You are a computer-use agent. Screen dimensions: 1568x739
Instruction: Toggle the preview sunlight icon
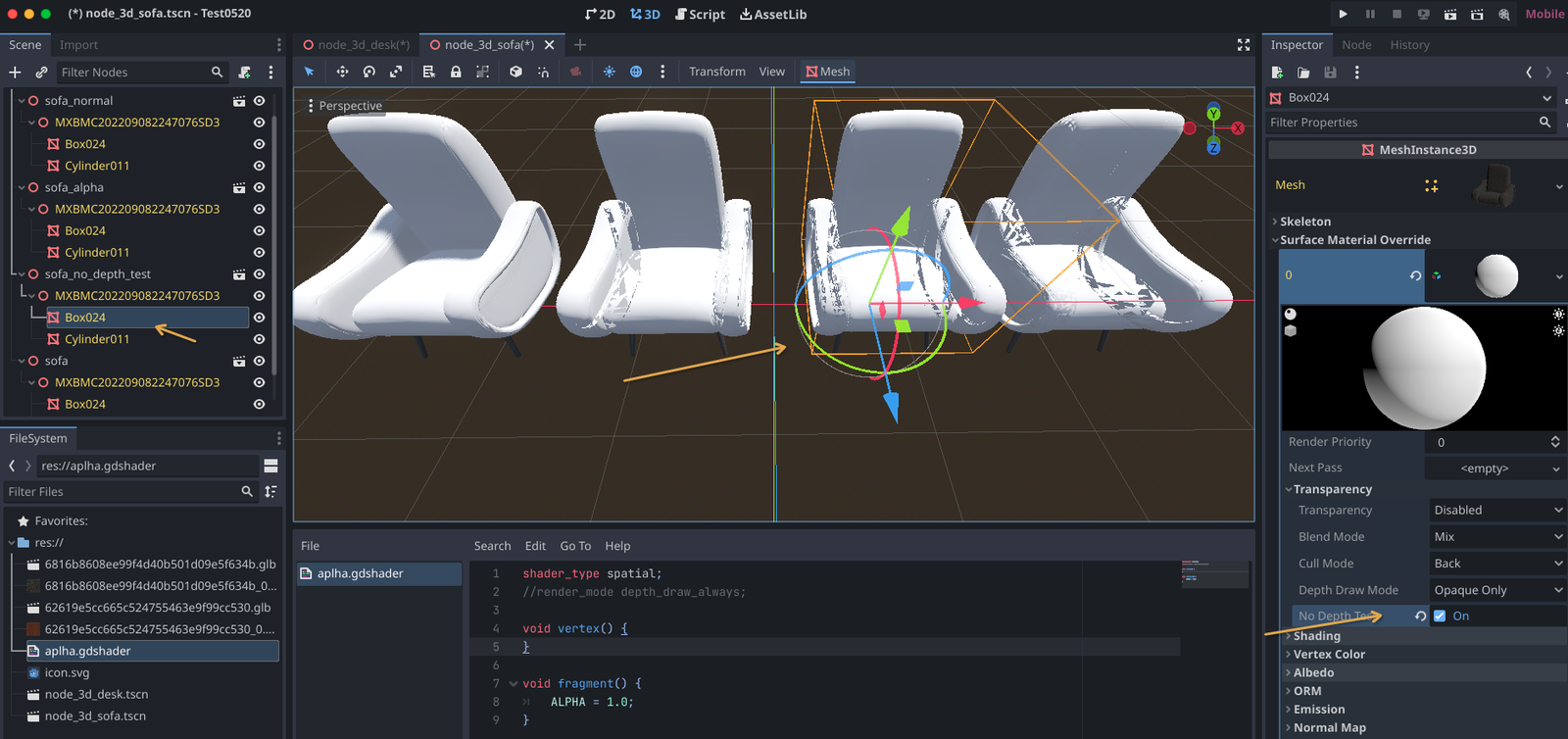point(609,72)
